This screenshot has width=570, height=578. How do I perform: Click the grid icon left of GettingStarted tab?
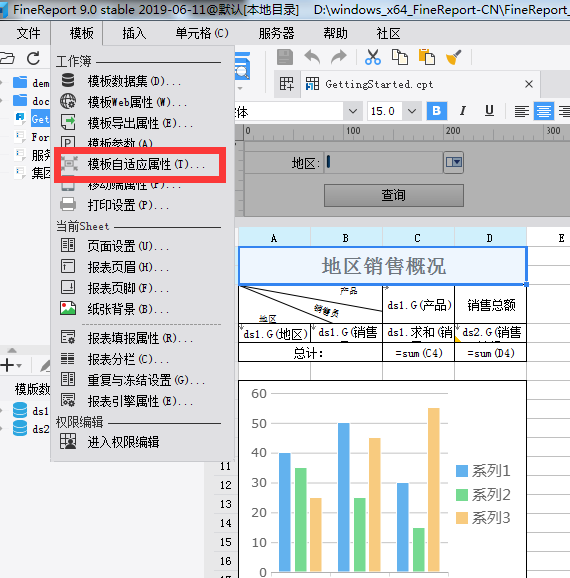point(286,84)
